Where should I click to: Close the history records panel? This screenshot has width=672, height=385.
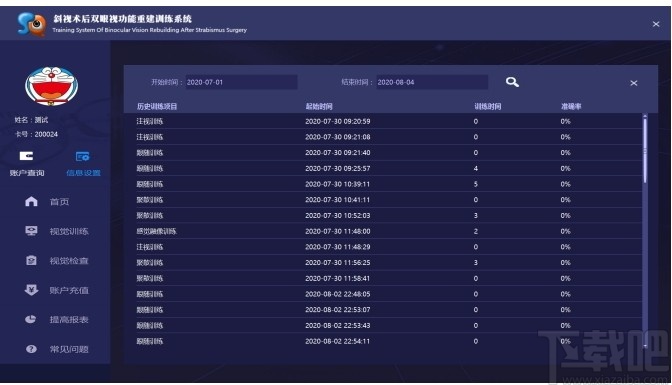tap(633, 83)
